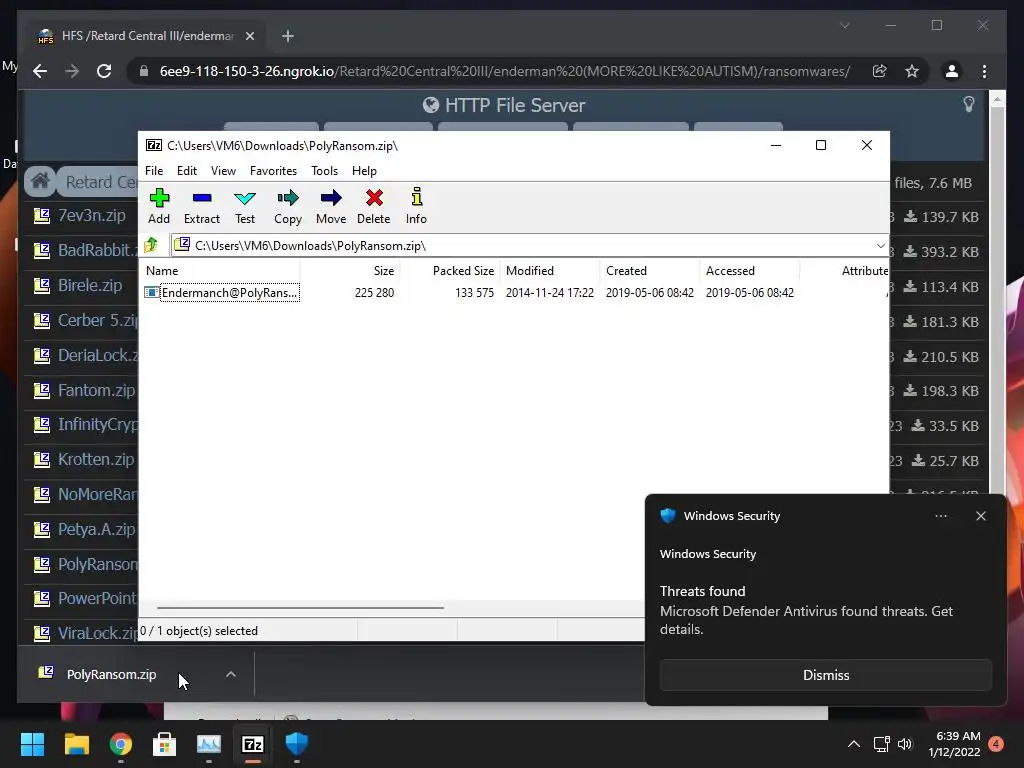Open the clock and notifications panel
The height and width of the screenshot is (768, 1024).
pos(965,744)
